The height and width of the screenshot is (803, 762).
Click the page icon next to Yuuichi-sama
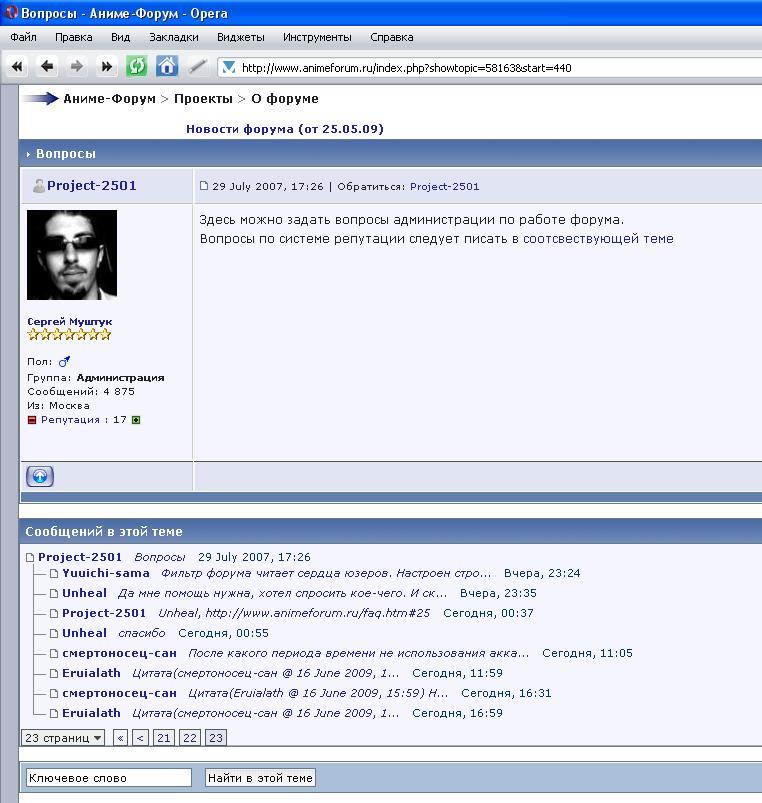pyautogui.click(x=54, y=574)
